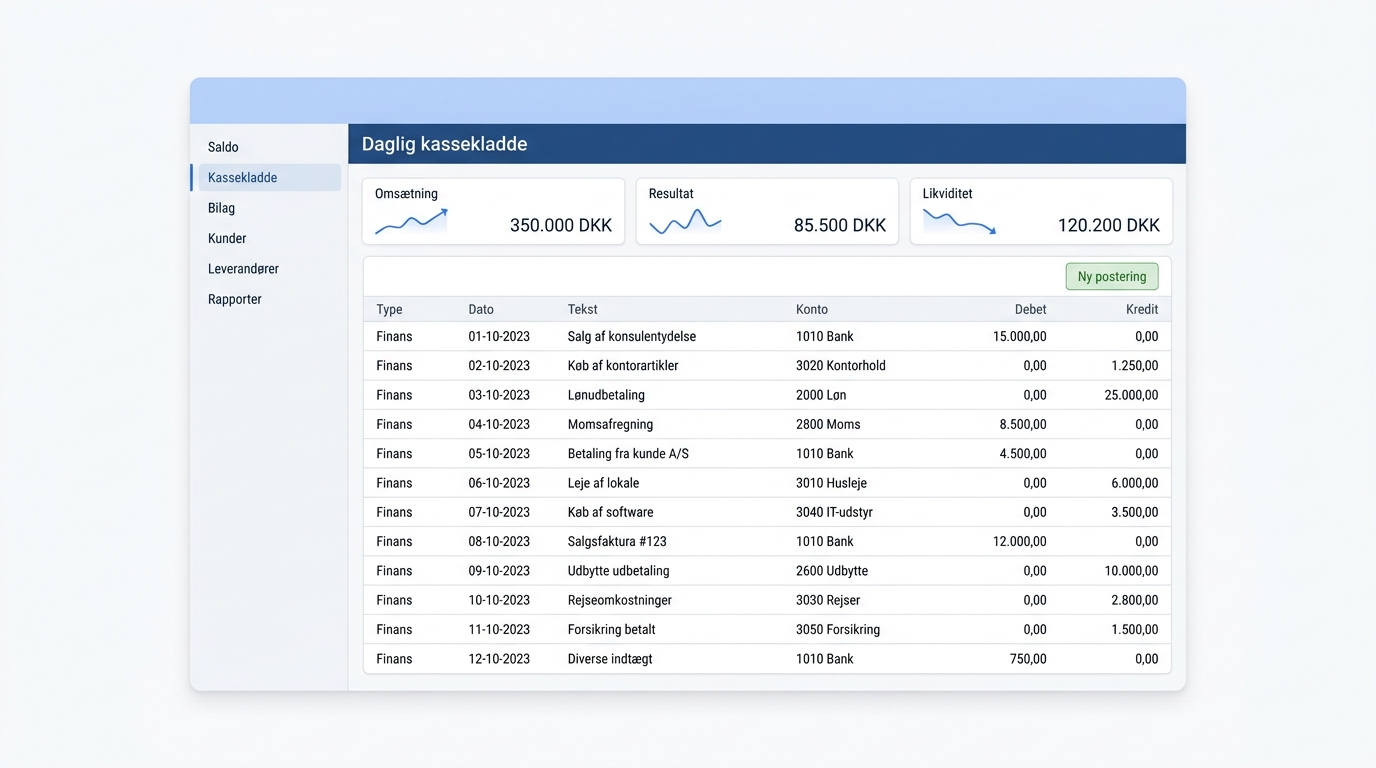
Task: Open the 350.000 DKK Omsætning card
Action: (x=493, y=211)
